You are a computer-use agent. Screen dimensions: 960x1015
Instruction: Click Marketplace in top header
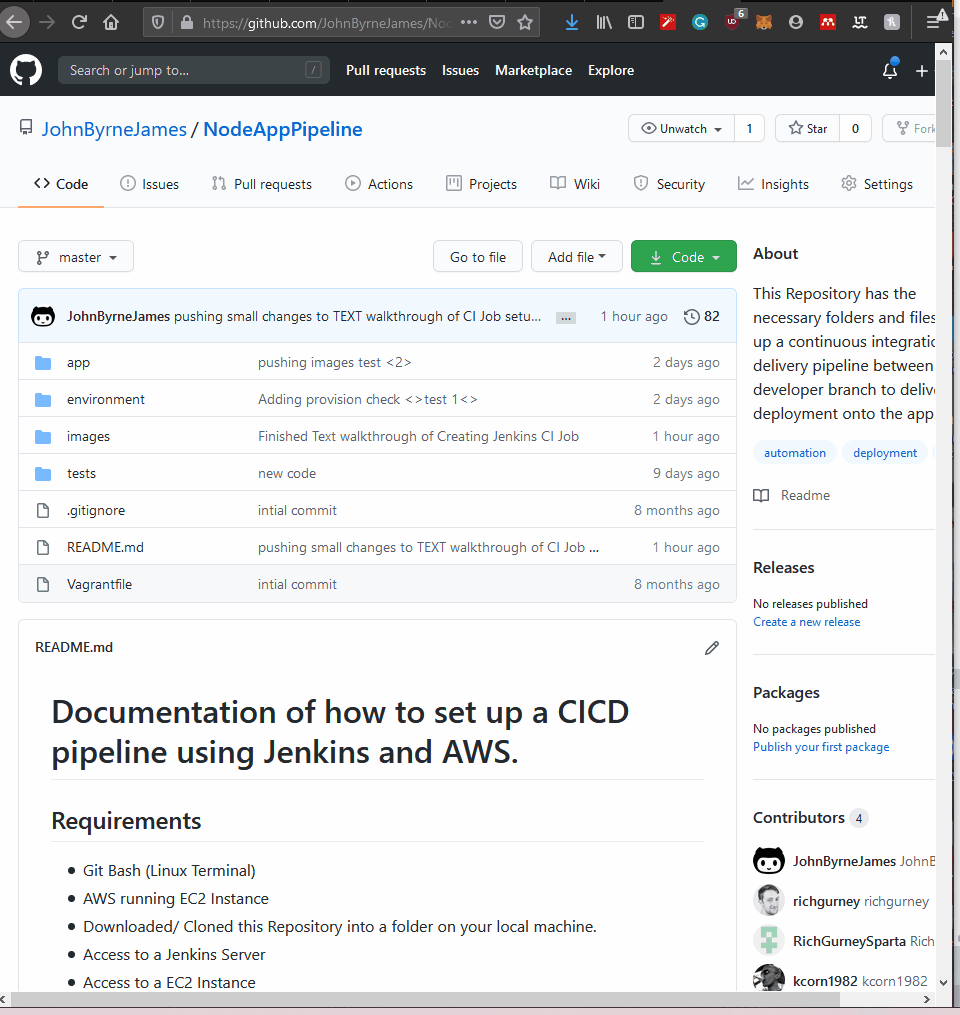tap(533, 70)
